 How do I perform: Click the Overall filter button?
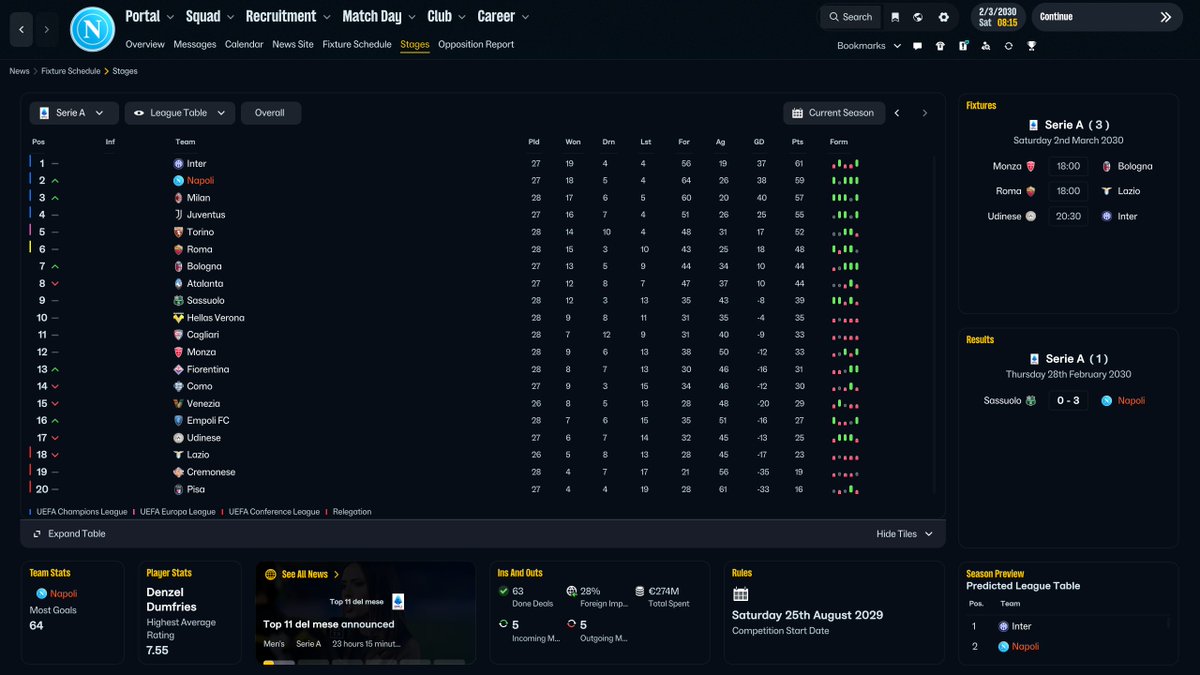pyautogui.click(x=270, y=113)
